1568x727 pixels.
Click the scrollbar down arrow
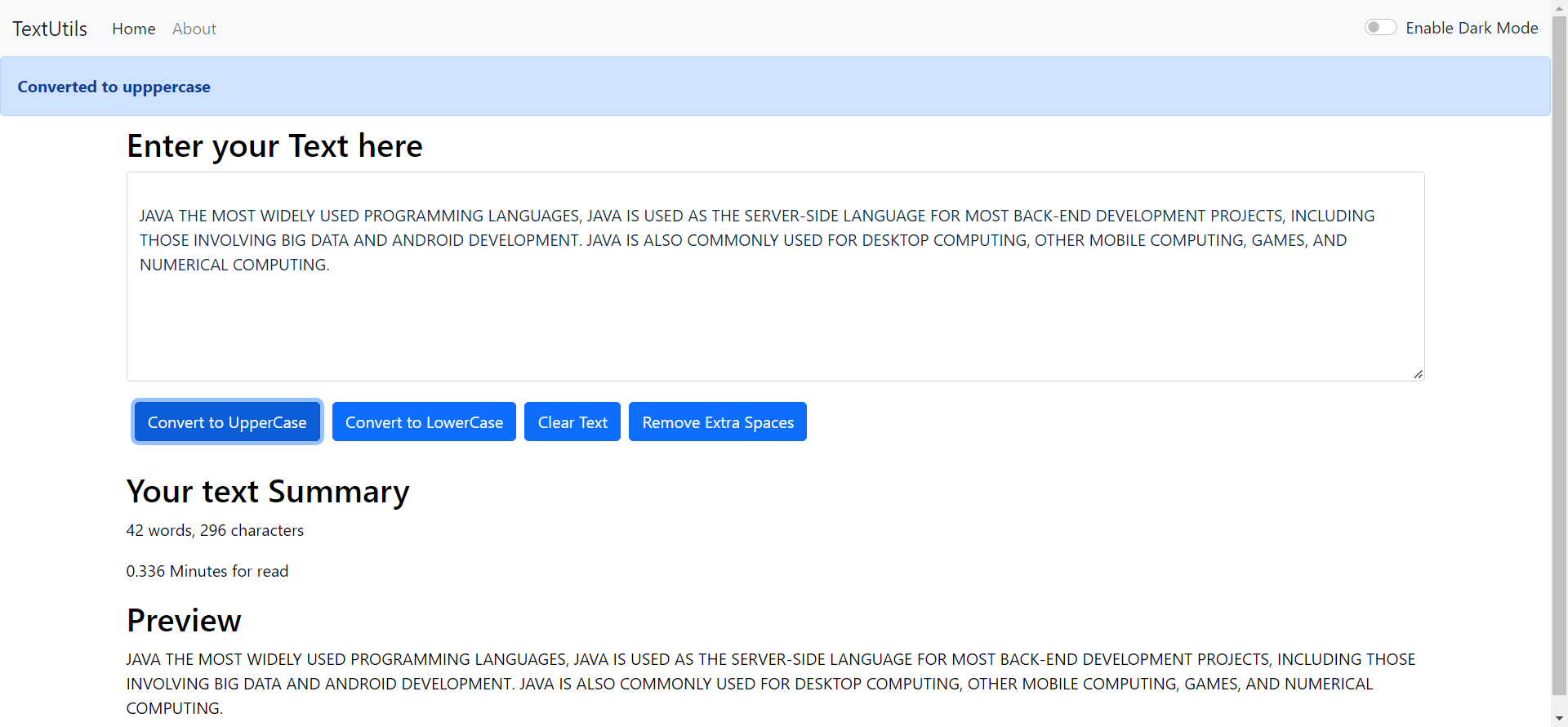[1559, 719]
